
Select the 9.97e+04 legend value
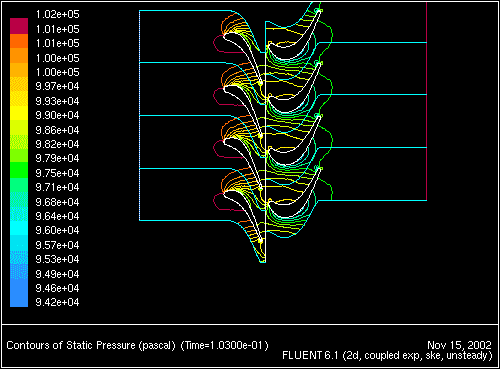(57, 86)
